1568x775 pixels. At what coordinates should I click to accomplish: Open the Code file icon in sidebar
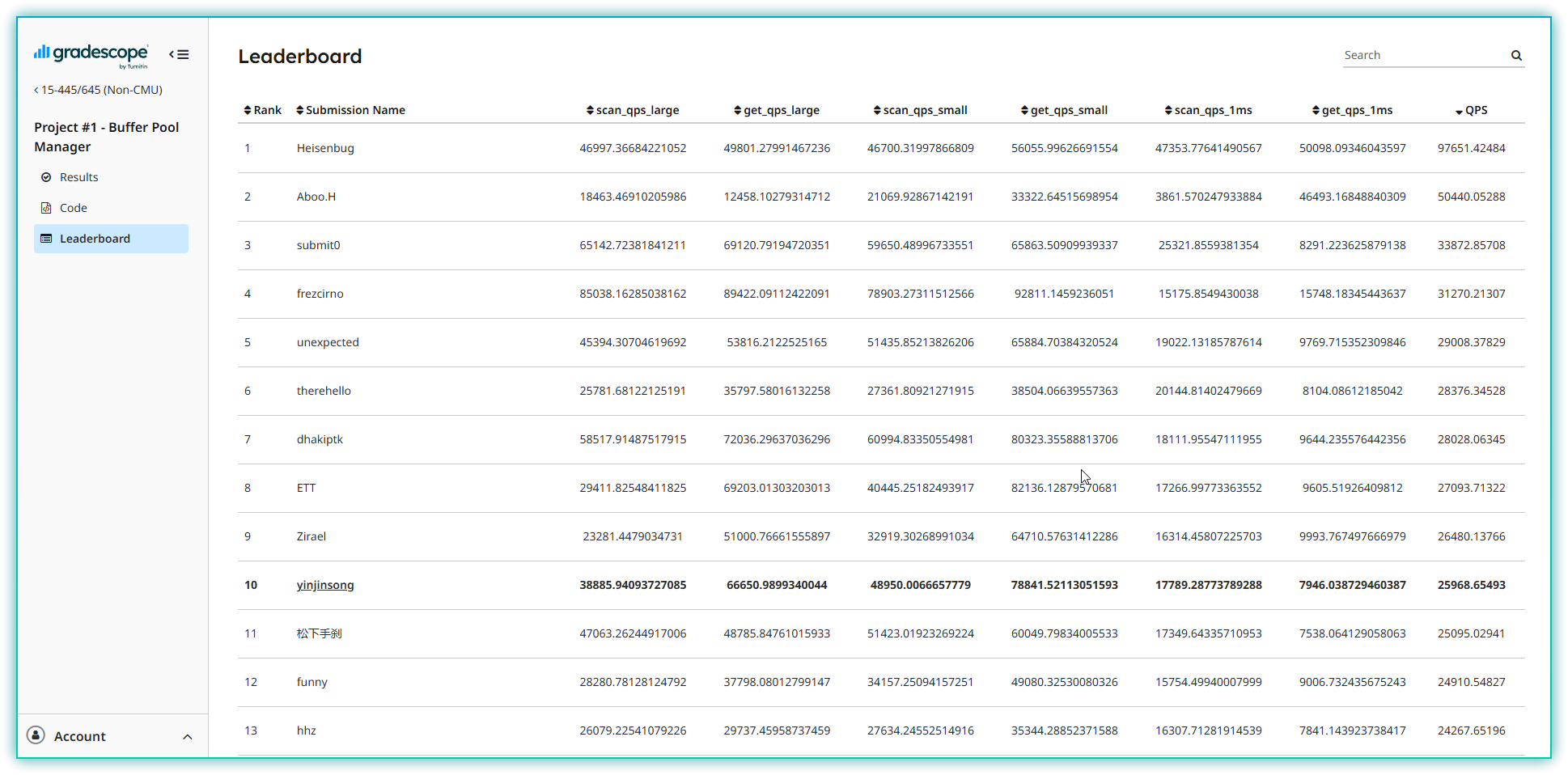tap(45, 208)
